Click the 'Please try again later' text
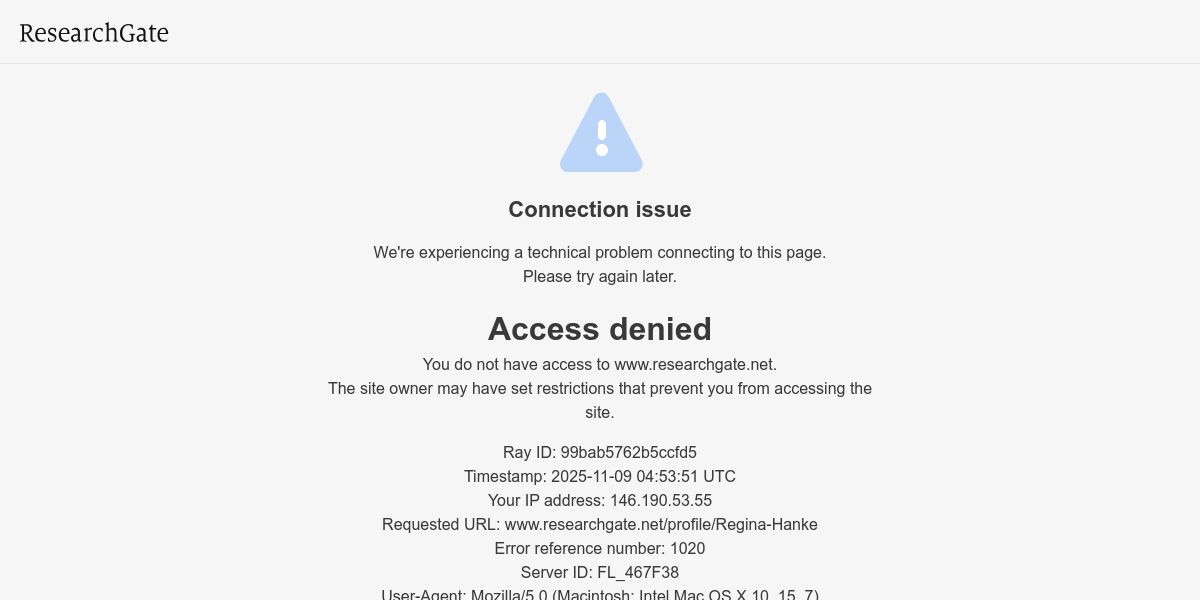This screenshot has width=1200, height=600. [x=600, y=276]
